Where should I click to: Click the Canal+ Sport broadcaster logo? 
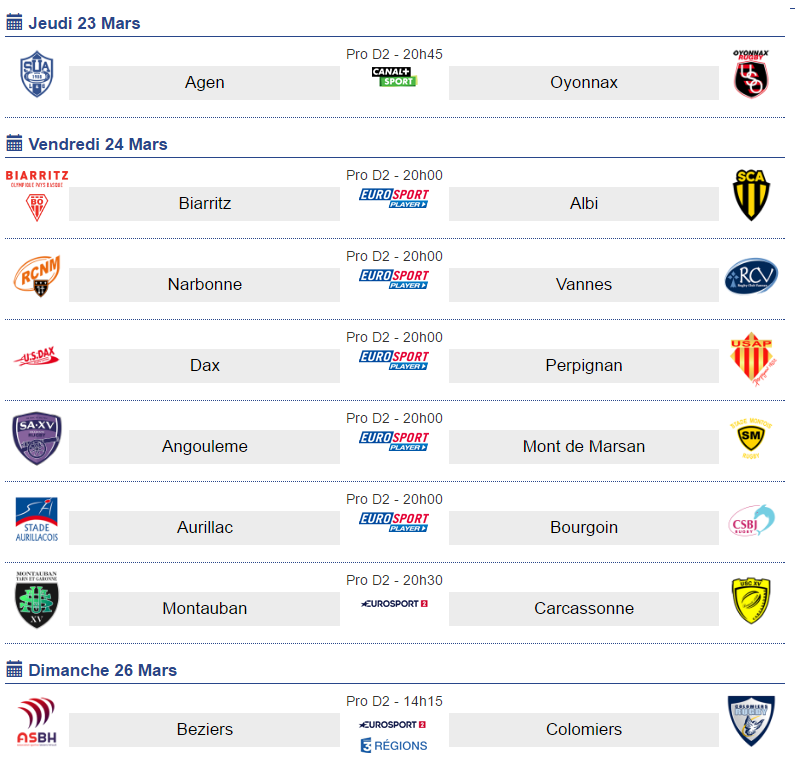coord(394,77)
